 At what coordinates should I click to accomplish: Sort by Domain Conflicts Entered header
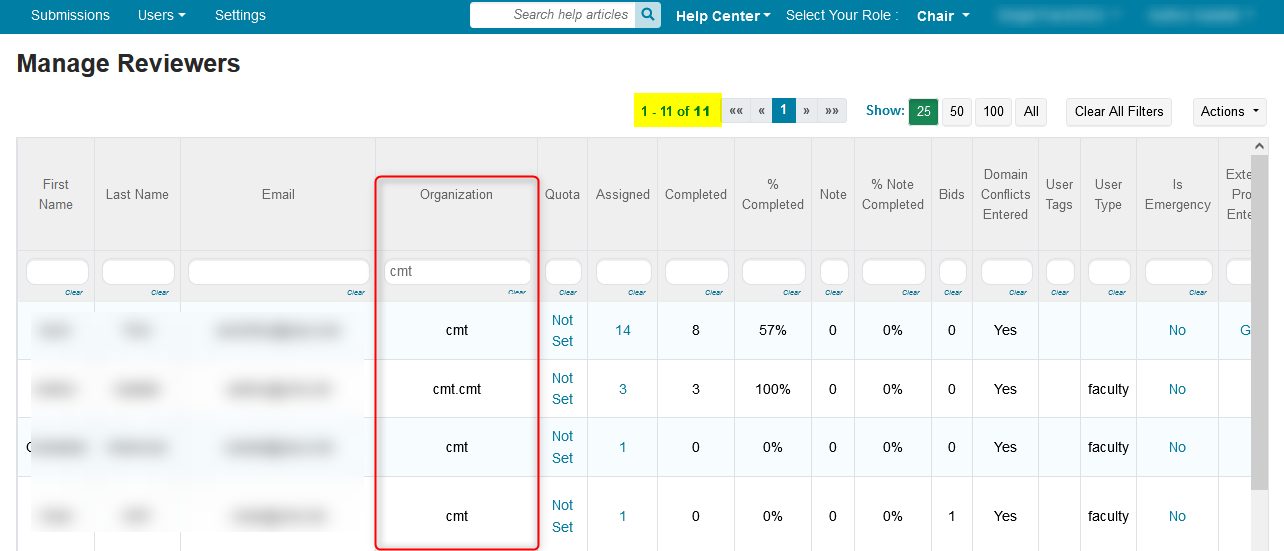[1005, 194]
